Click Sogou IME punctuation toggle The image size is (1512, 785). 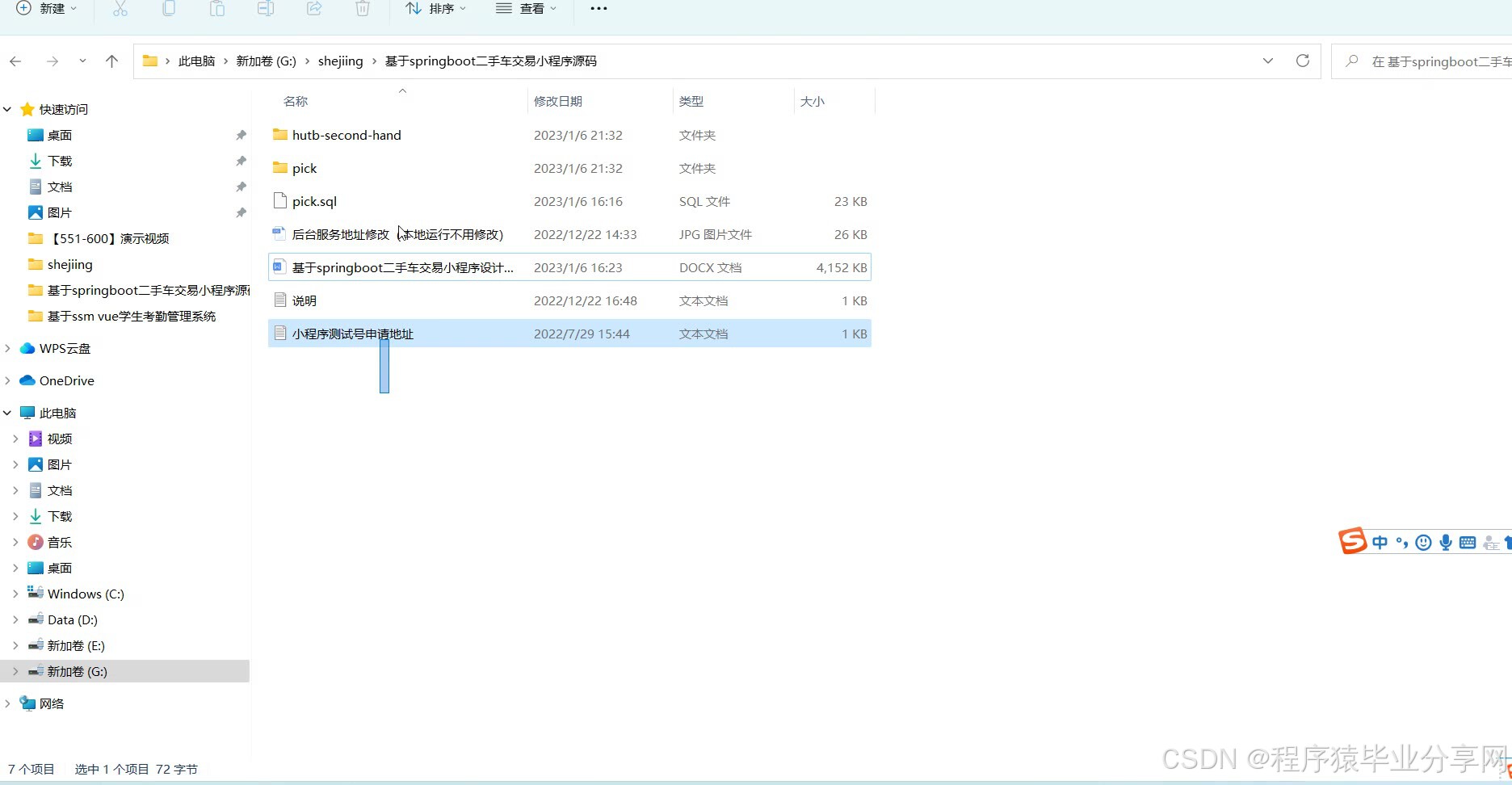coord(1402,542)
